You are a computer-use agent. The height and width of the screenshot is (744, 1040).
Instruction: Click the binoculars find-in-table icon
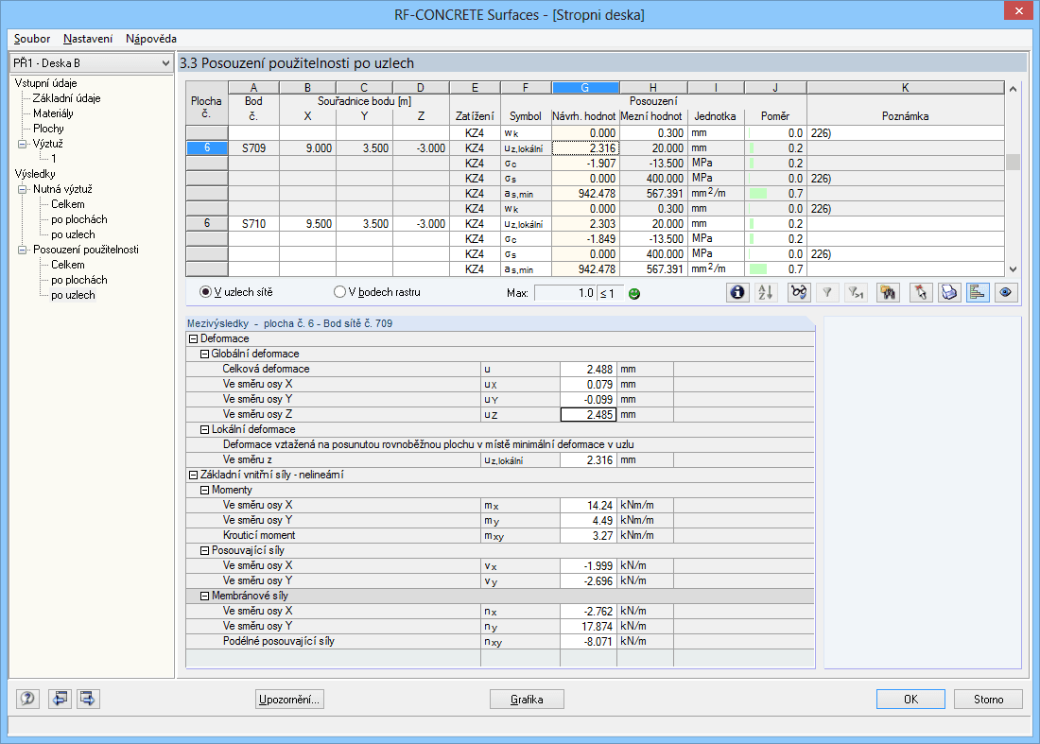click(887, 292)
